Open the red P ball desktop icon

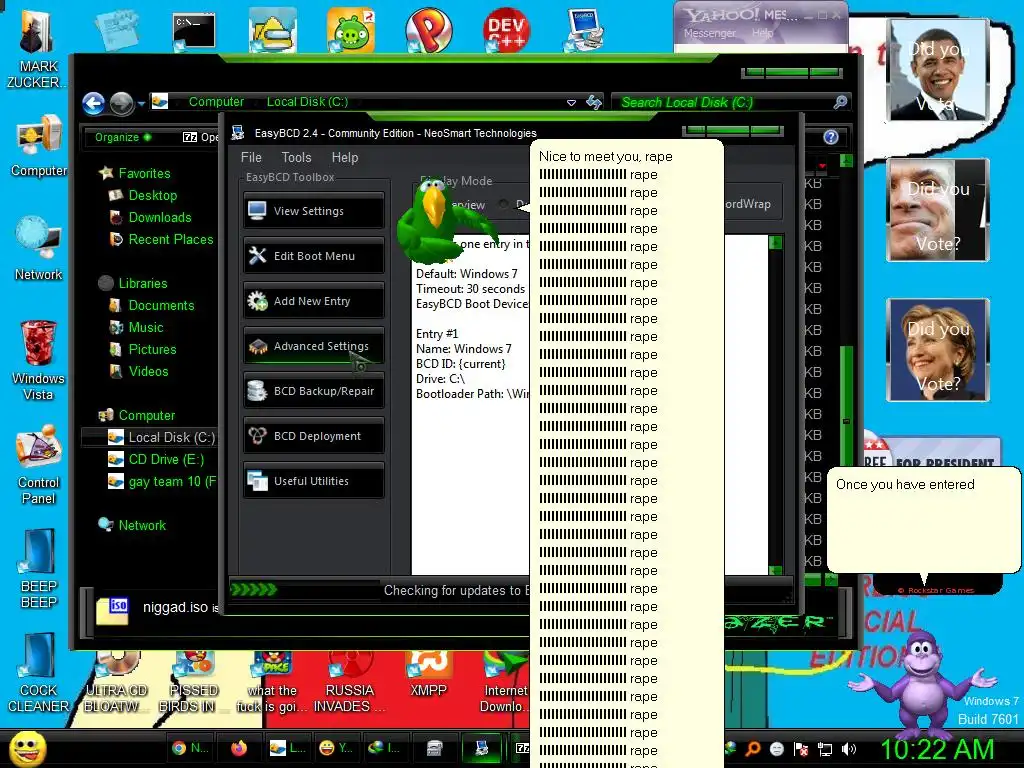[428, 29]
